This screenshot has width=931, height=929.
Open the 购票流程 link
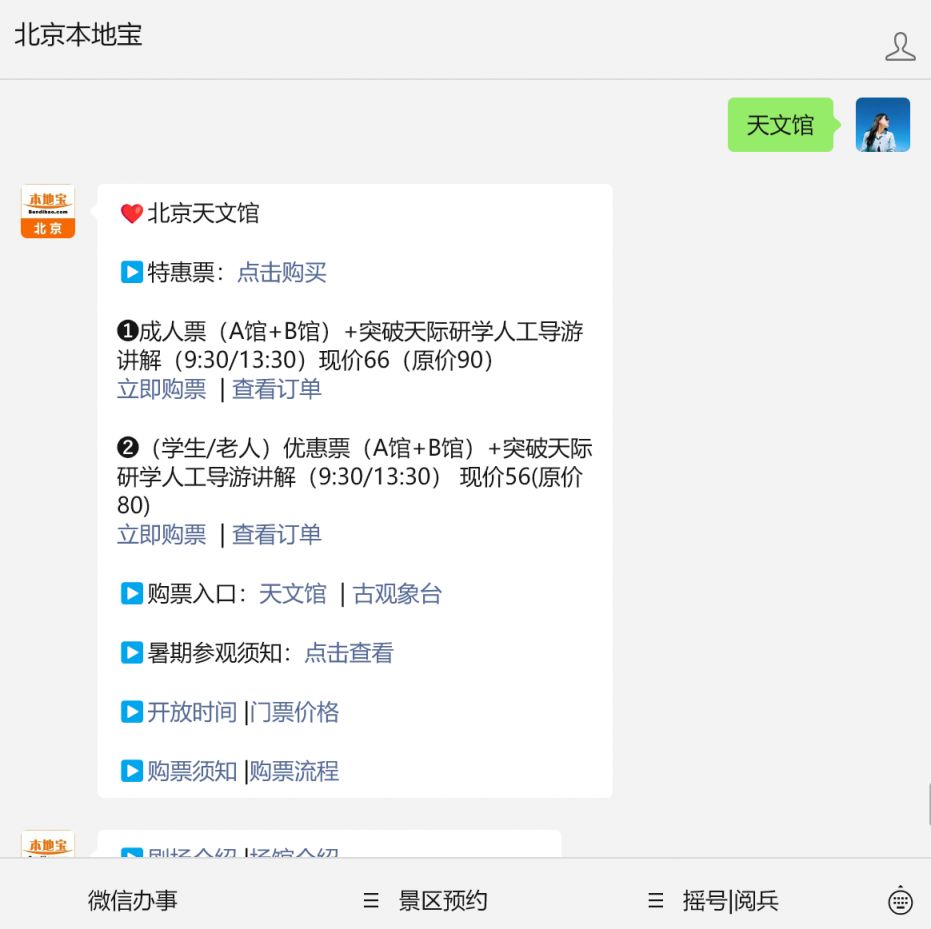pyautogui.click(x=295, y=771)
